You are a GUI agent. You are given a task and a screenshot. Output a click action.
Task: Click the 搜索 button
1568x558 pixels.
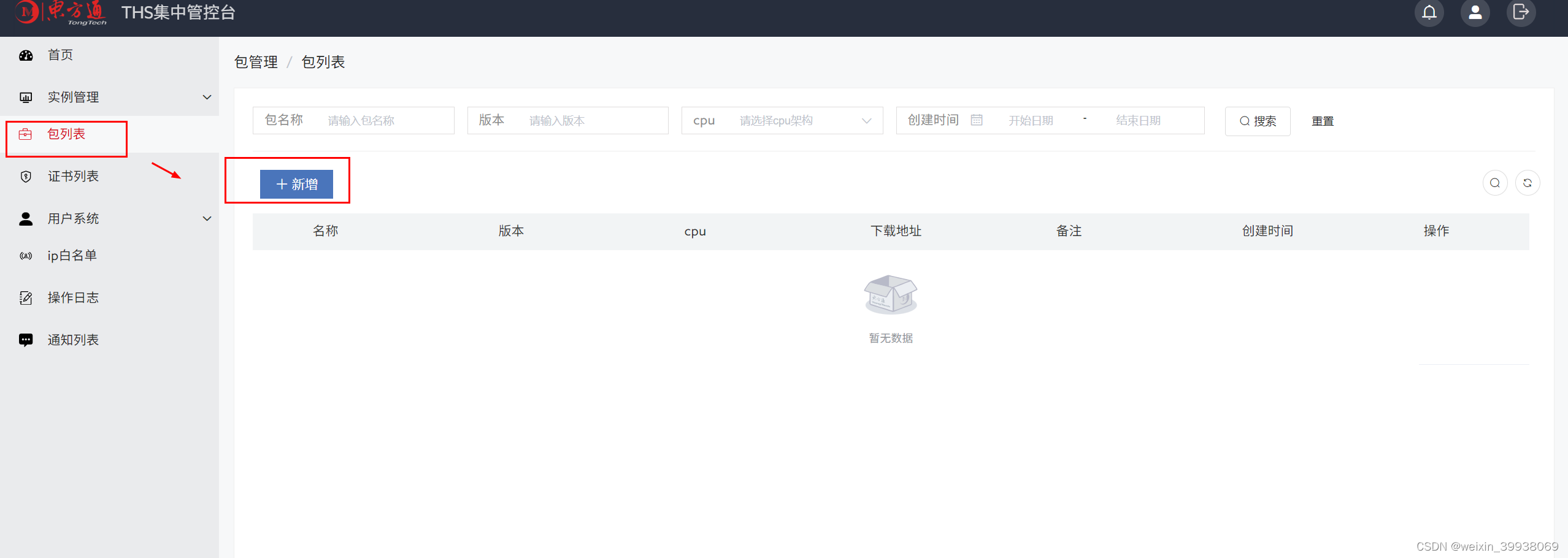[x=1257, y=121]
